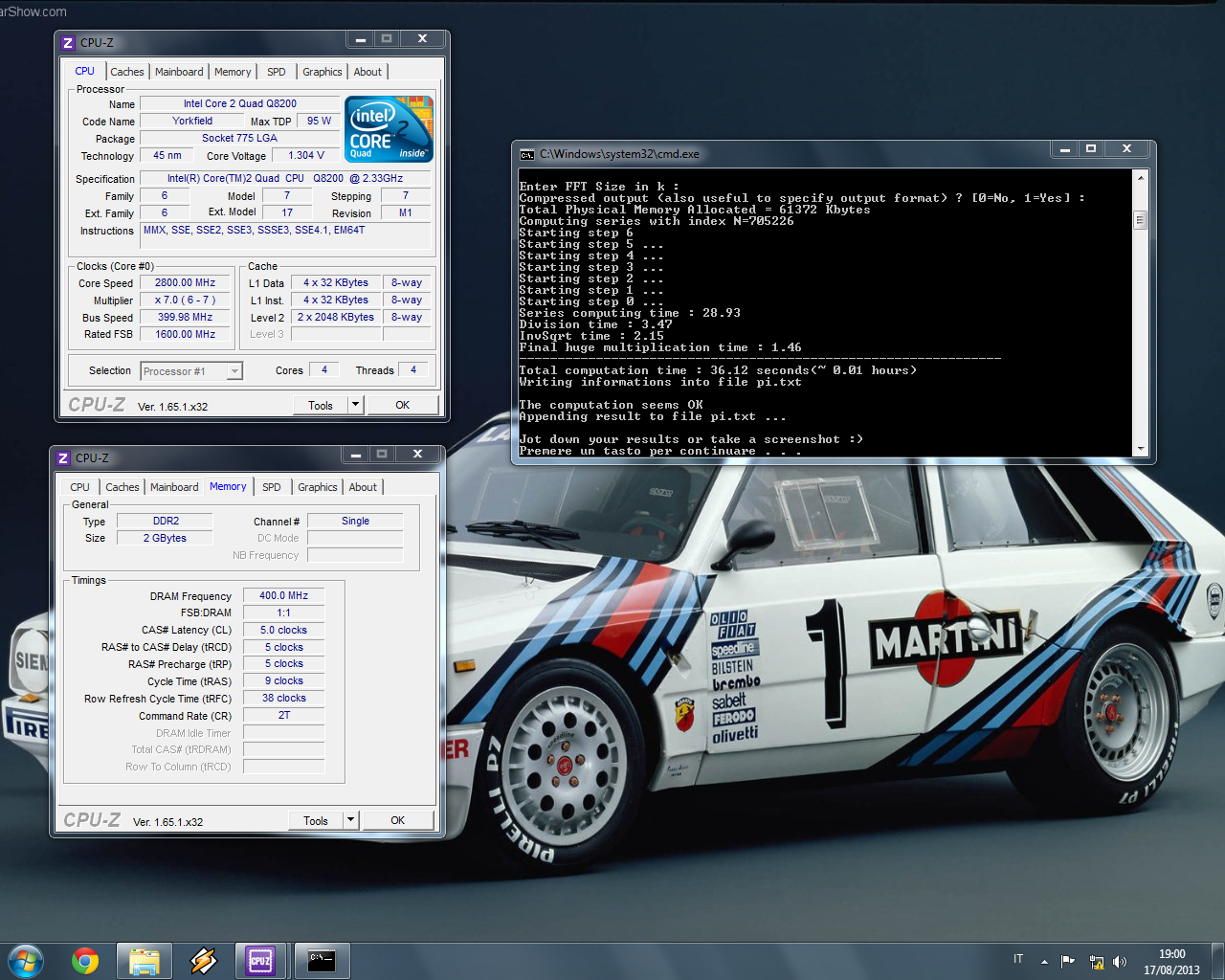This screenshot has width=1225, height=980.
Task: Switch to CPU tab in bottom CPU-Z
Action: tap(79, 487)
